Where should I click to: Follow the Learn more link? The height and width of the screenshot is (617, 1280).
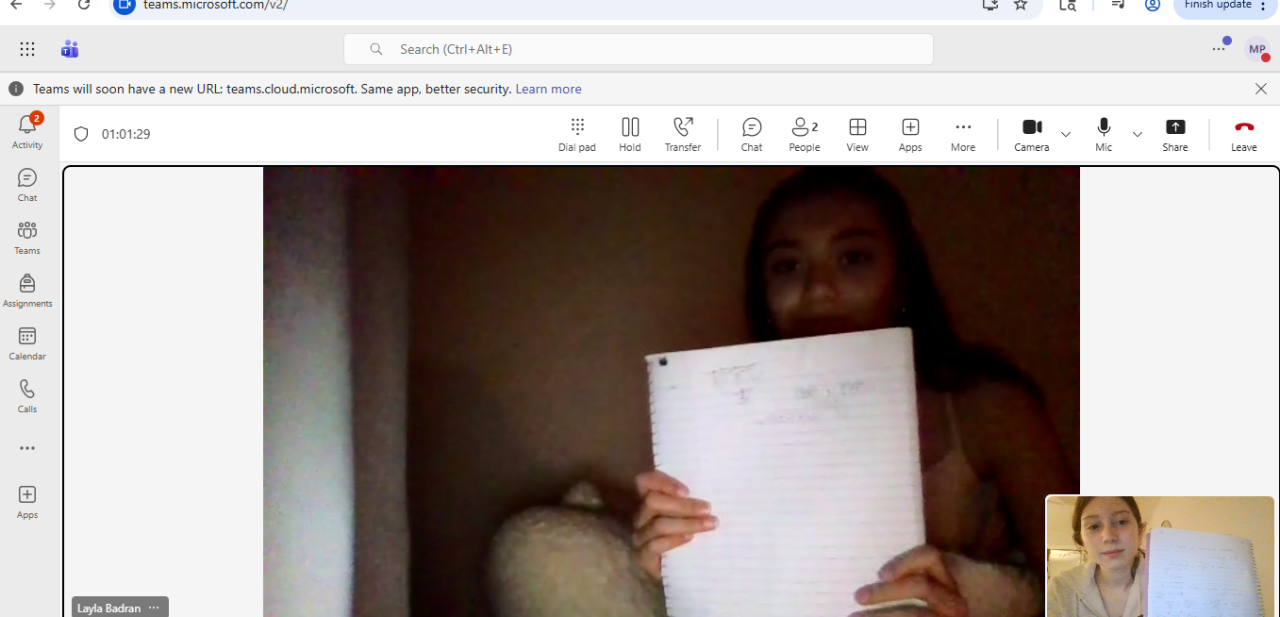coord(548,89)
